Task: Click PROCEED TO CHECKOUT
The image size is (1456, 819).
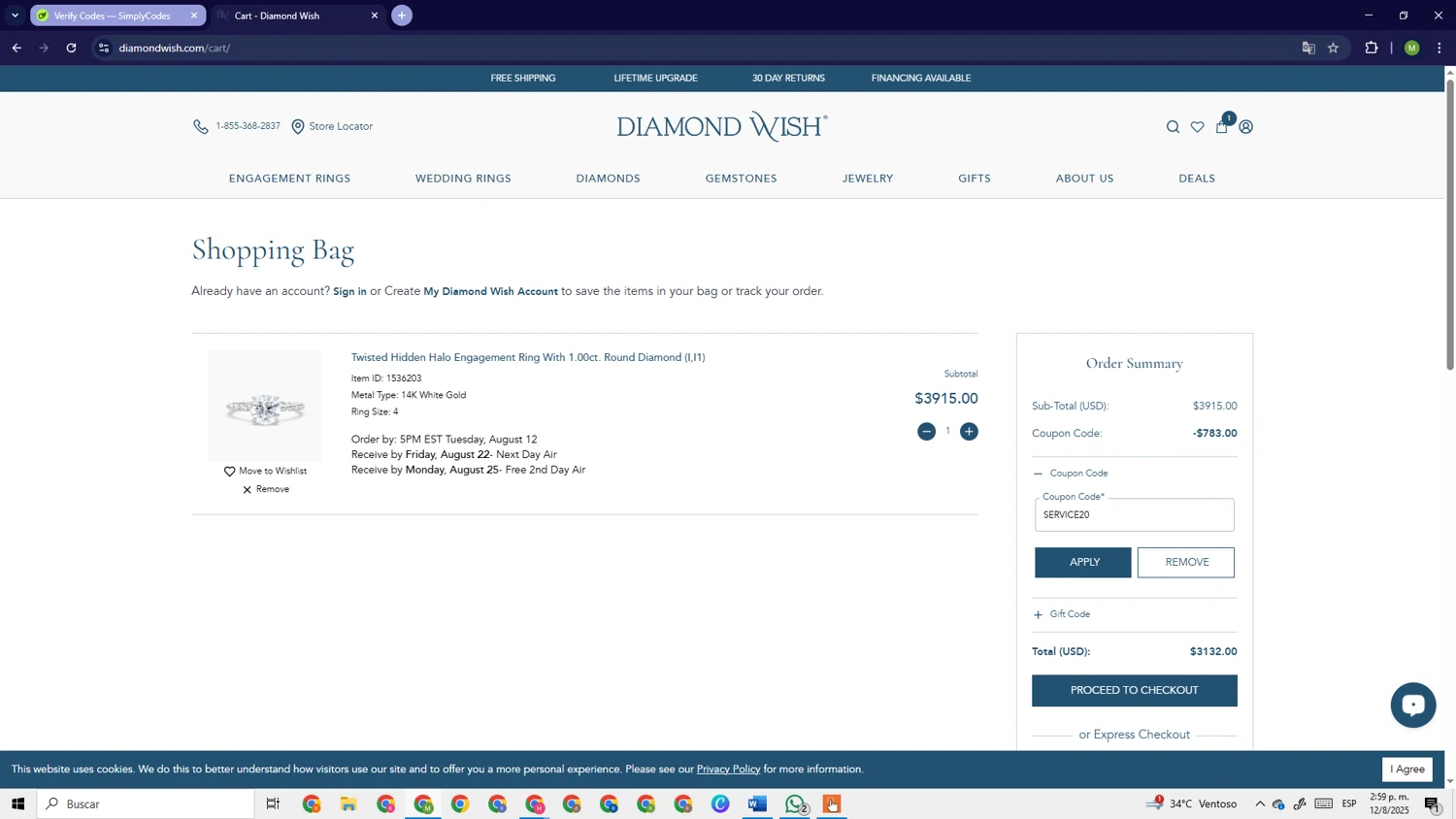Action: [1134, 691]
